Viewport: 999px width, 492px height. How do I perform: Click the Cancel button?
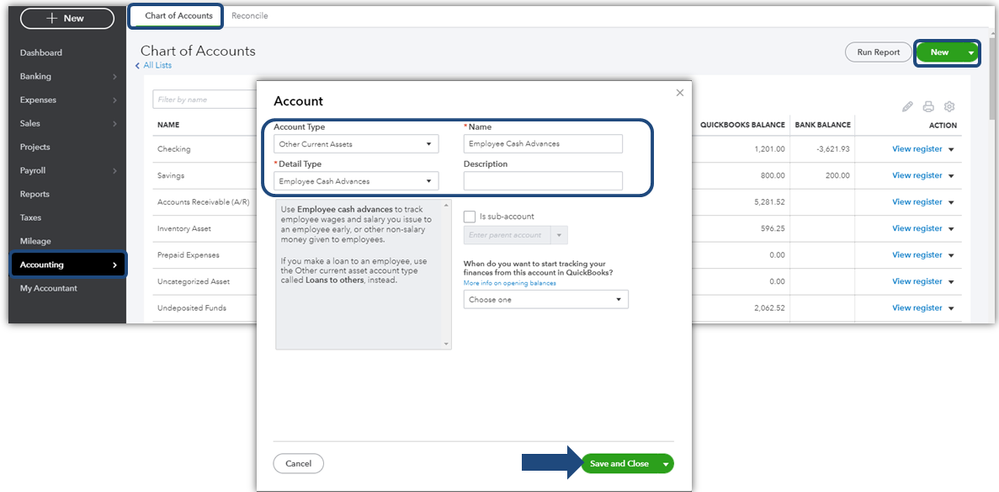click(298, 464)
